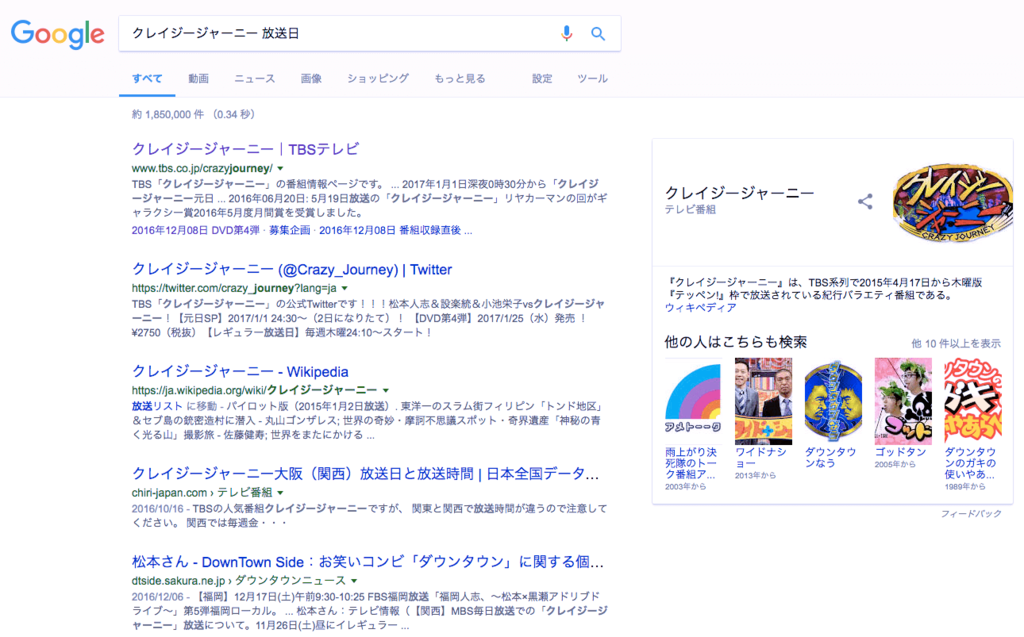Click the Google logo
Screen dimensions: 1024x637
coord(57,34)
